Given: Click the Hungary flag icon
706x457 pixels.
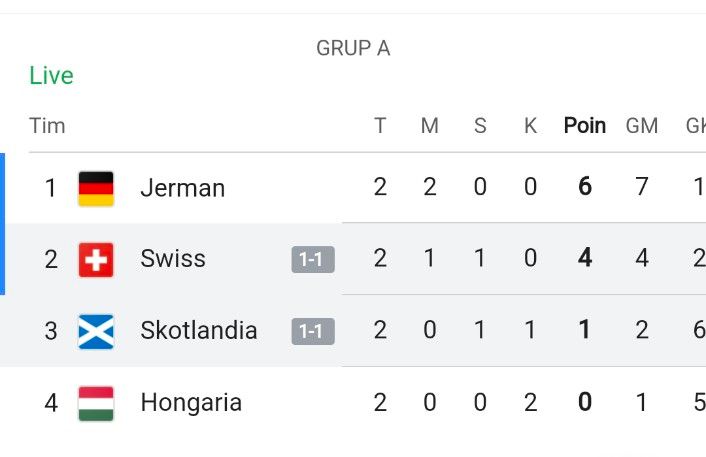Looking at the screenshot, I should (96, 403).
